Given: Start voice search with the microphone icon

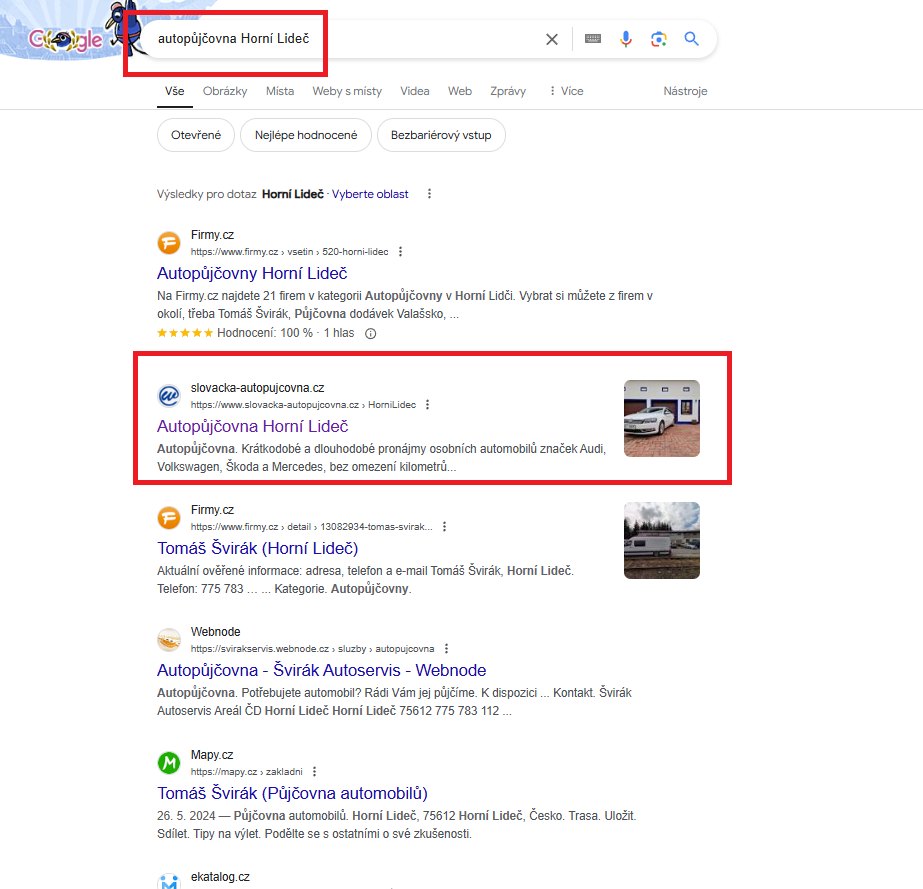Looking at the screenshot, I should 626,39.
